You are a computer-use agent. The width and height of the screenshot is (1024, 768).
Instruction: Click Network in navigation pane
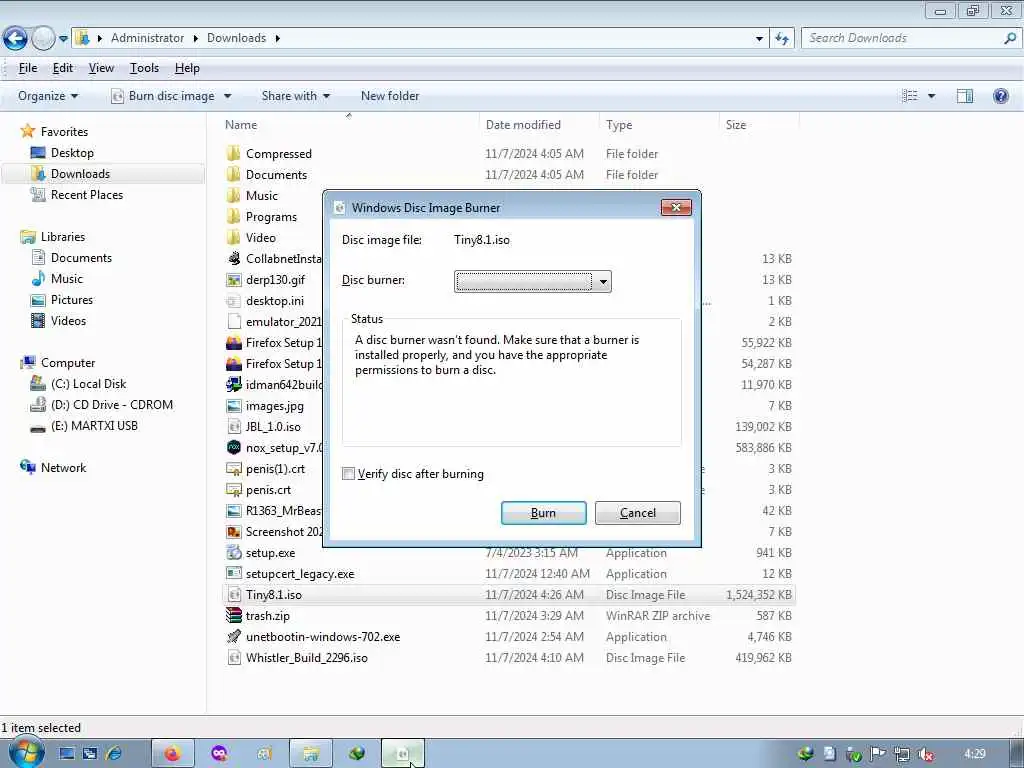point(63,468)
